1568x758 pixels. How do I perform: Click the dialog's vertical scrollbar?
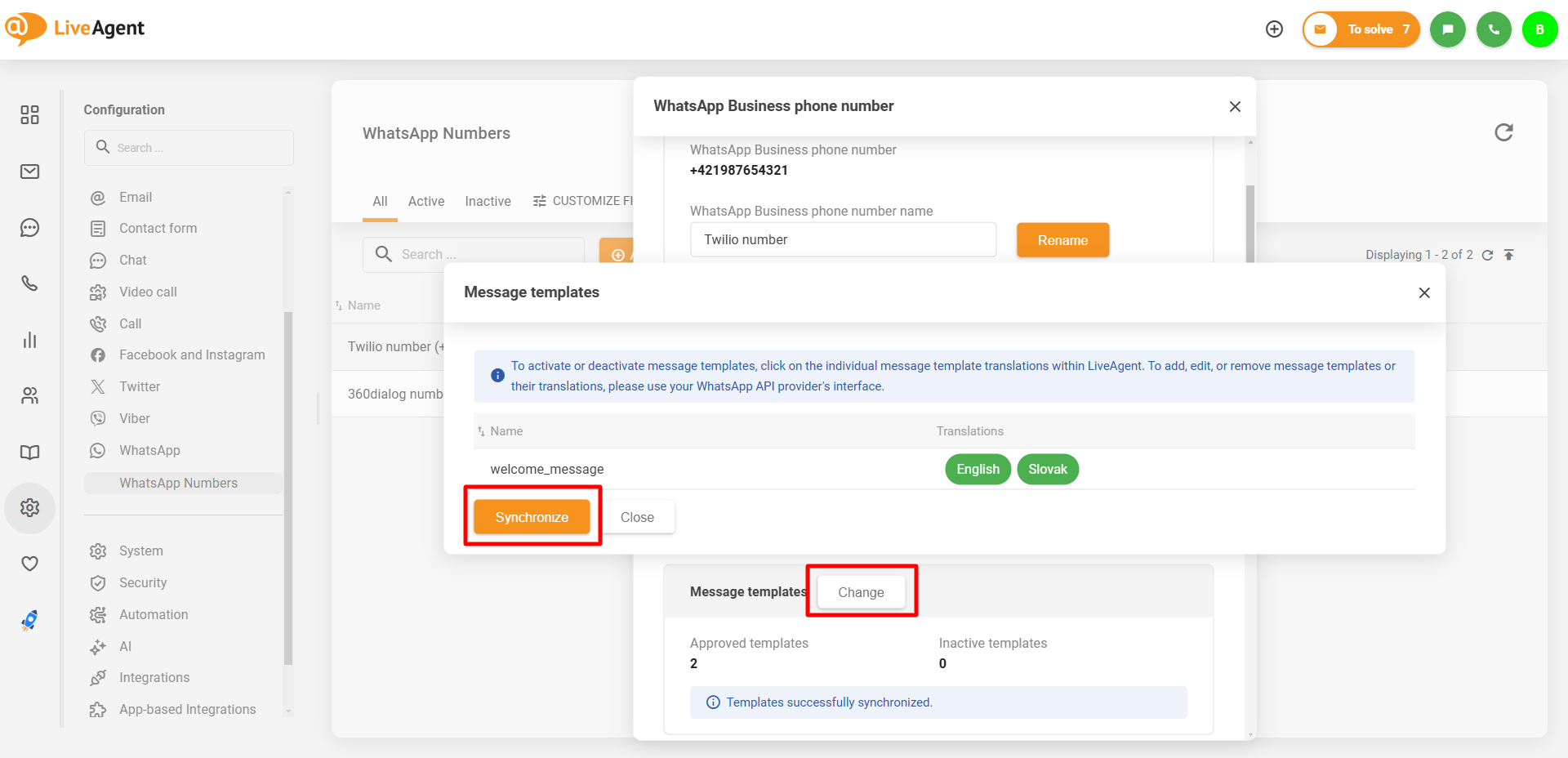click(1249, 221)
